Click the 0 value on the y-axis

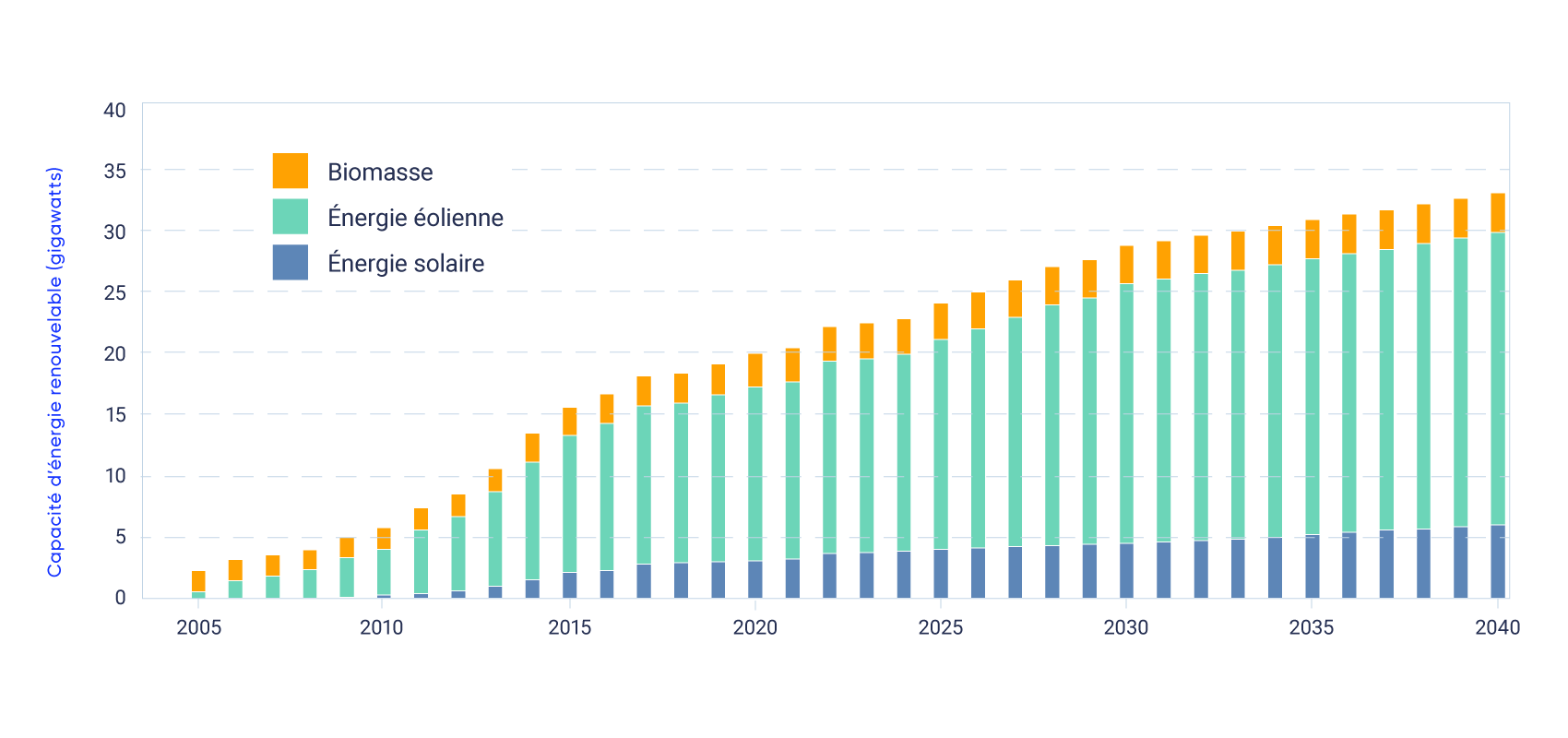[x=120, y=598]
